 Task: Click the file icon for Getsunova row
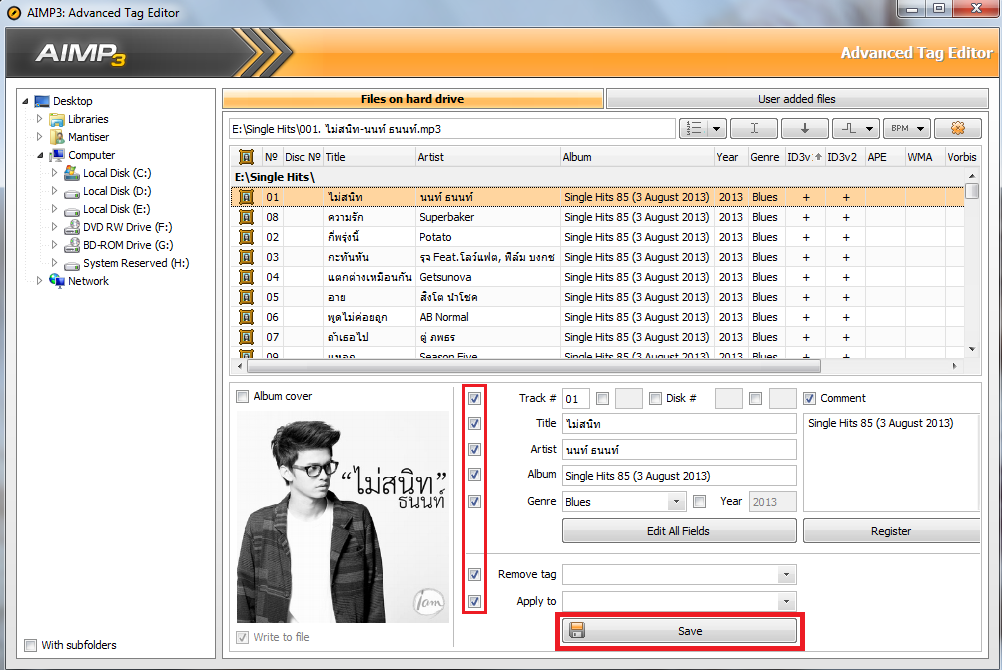(x=246, y=277)
